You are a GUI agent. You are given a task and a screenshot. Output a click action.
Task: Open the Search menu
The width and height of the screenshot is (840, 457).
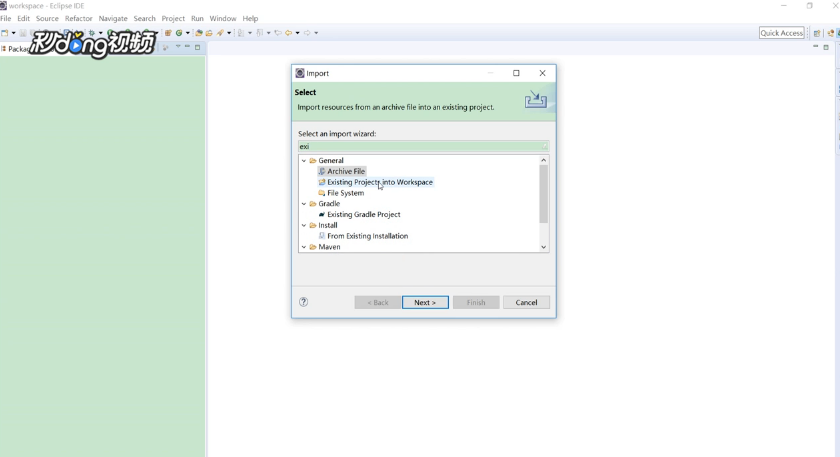coord(145,18)
